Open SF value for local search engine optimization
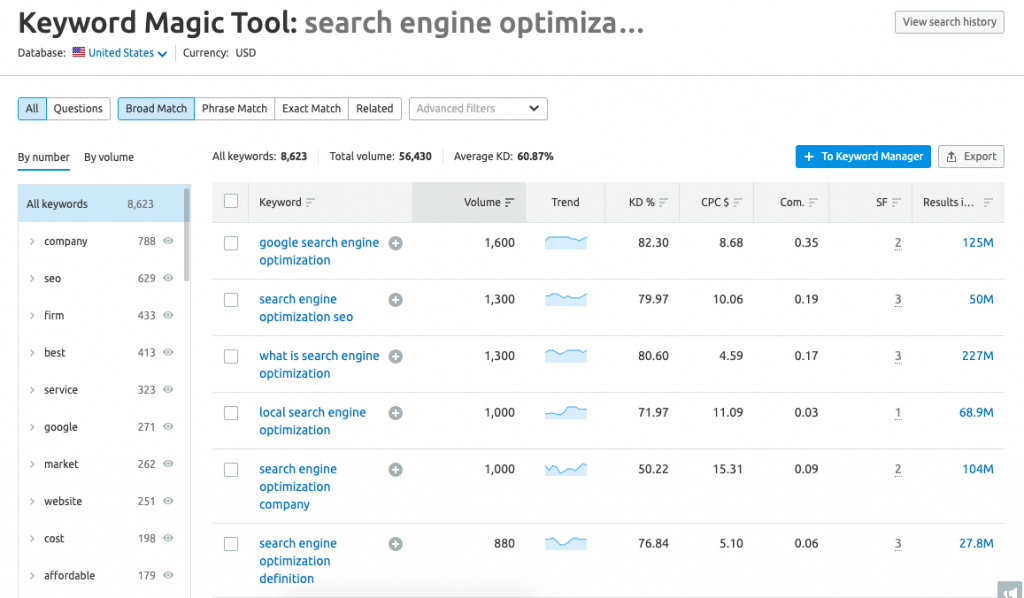 [x=898, y=413]
